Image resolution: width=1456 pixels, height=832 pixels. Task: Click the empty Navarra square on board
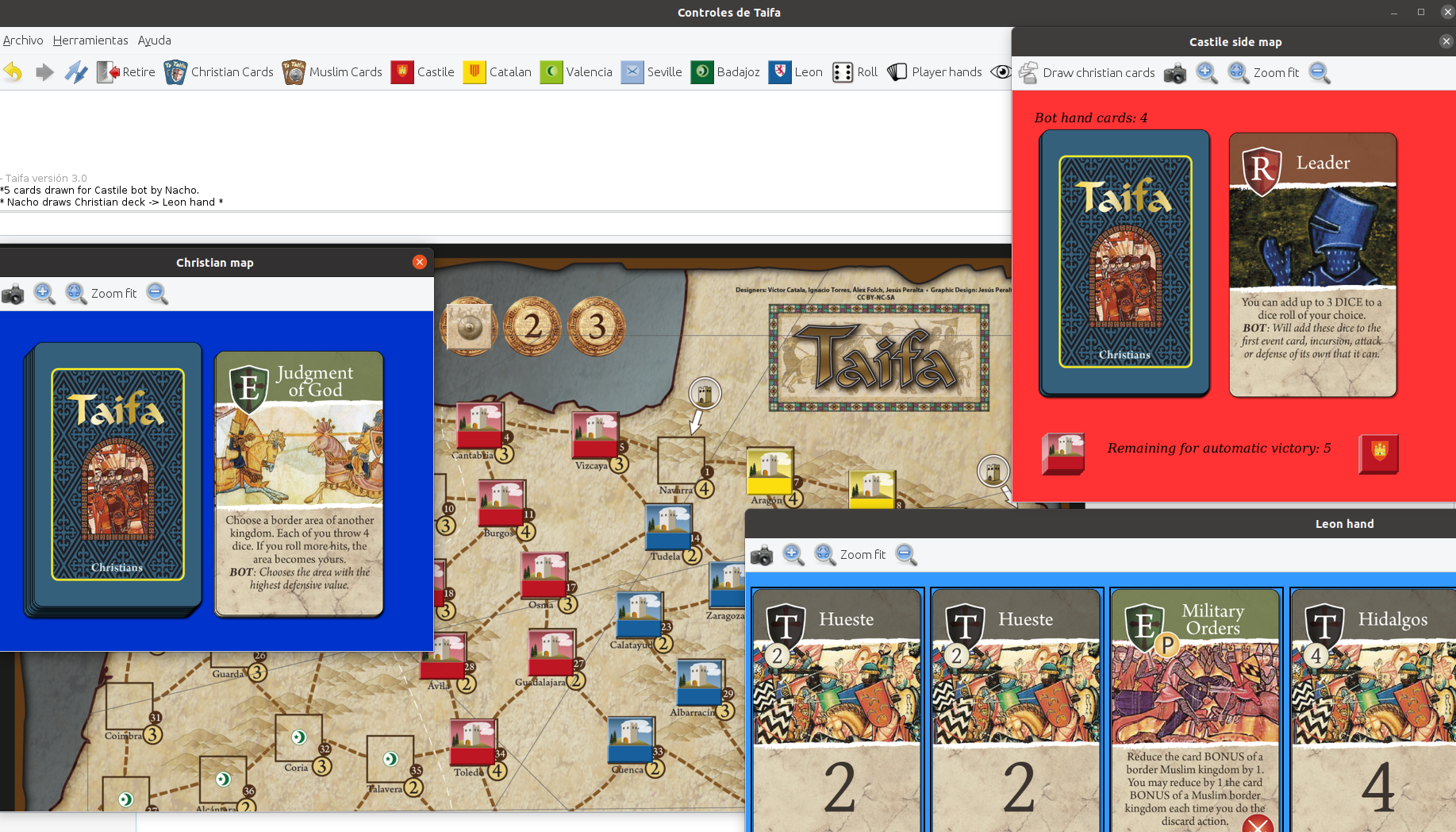pos(681,460)
